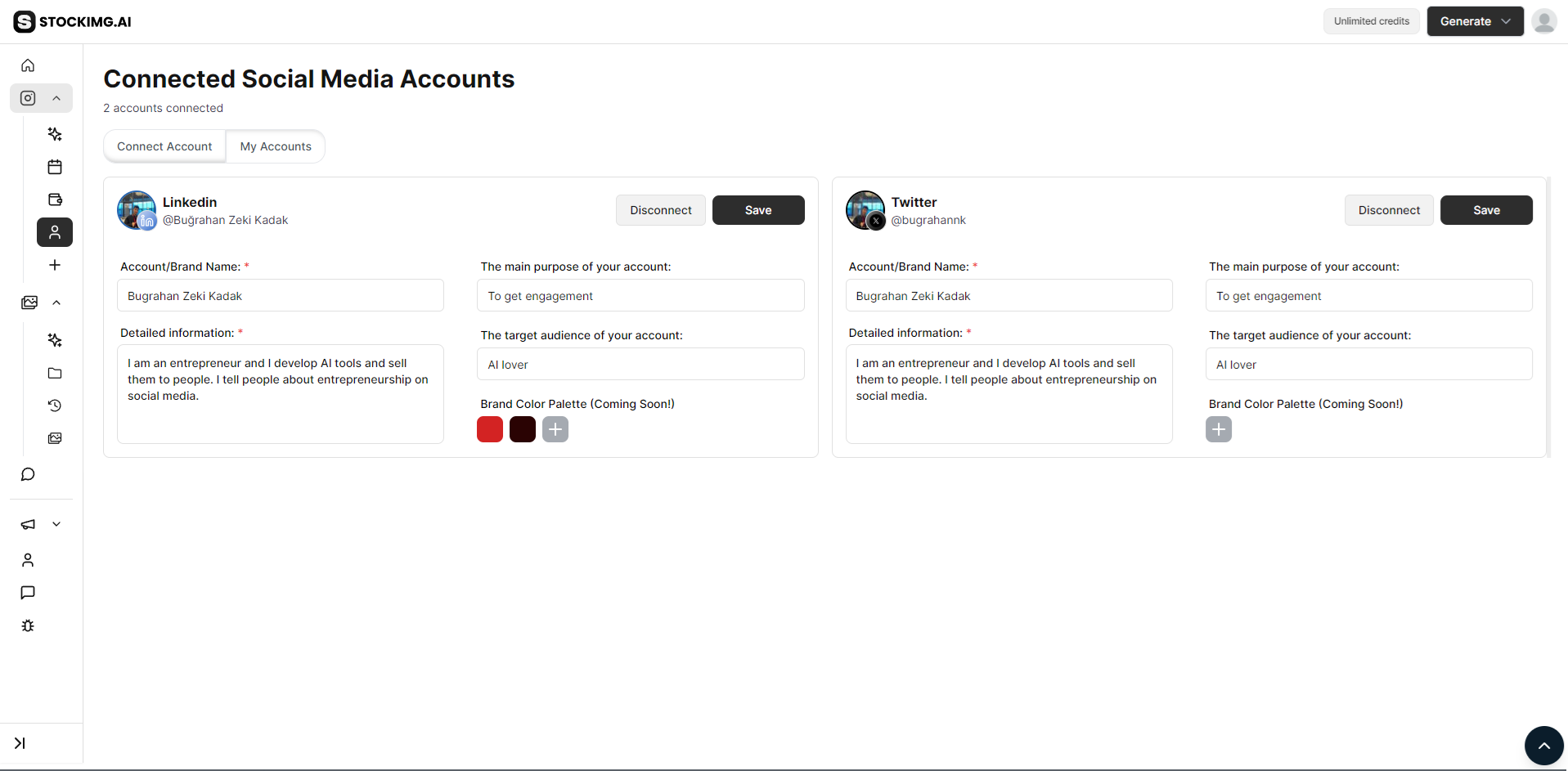The height and width of the screenshot is (771, 1568).
Task: Expand the megaphone section dropdown chevron
Action: pos(56,524)
